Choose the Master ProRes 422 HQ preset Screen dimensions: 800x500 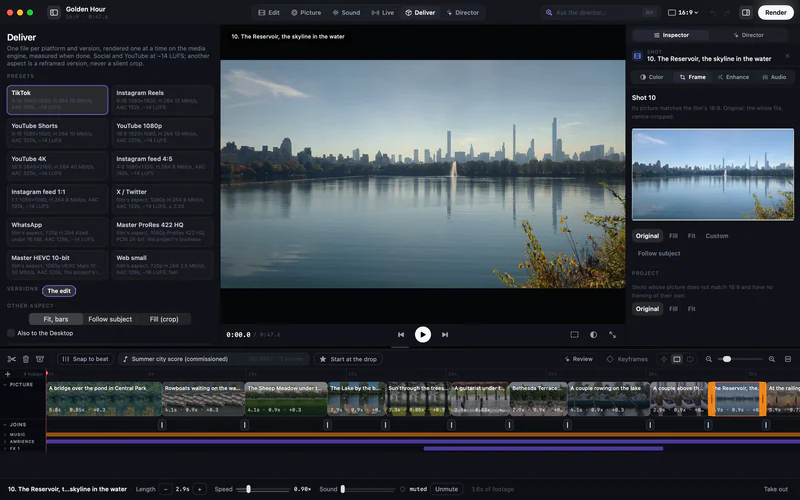[x=162, y=232]
